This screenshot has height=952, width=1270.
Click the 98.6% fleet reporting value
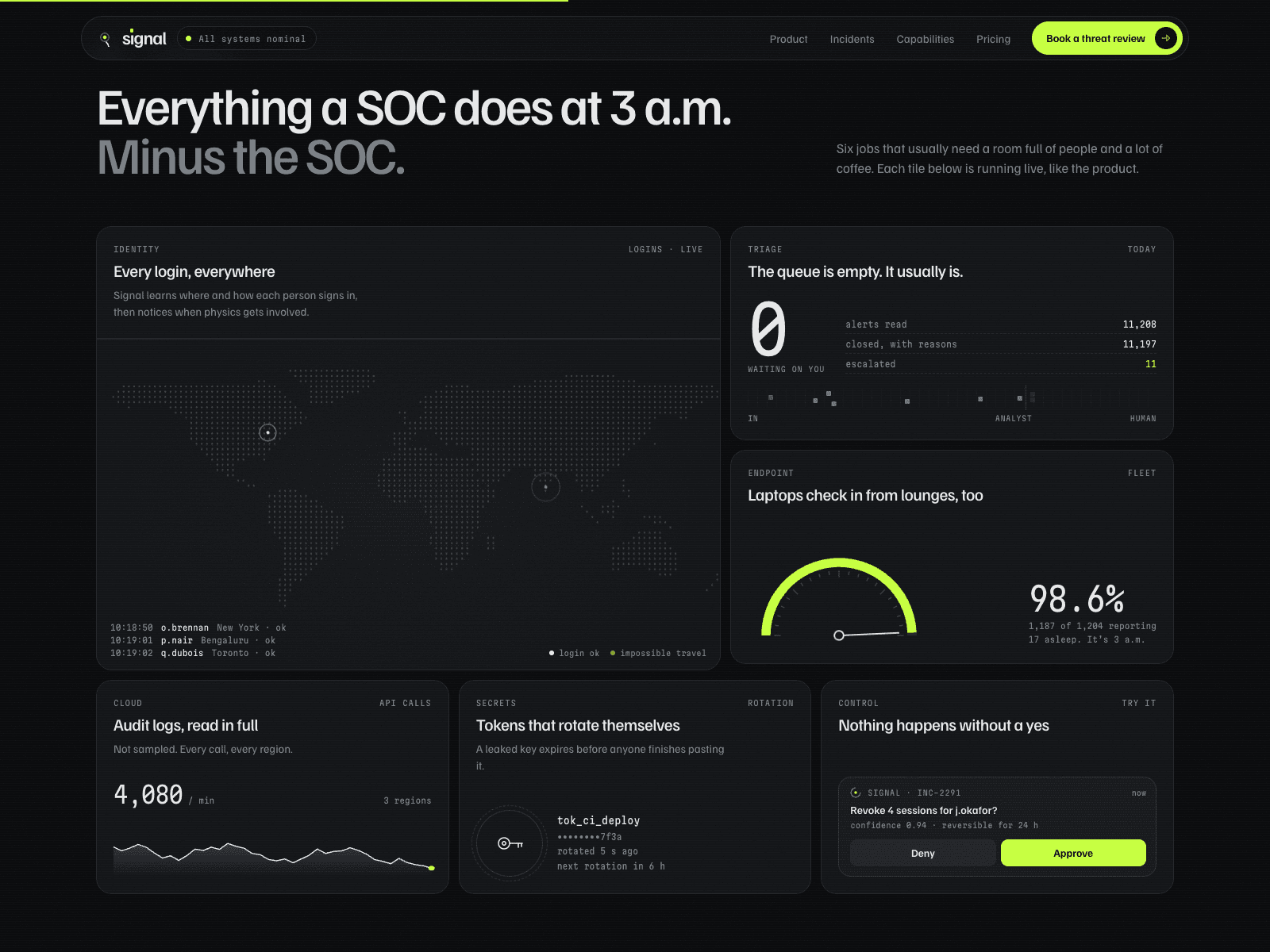1076,599
